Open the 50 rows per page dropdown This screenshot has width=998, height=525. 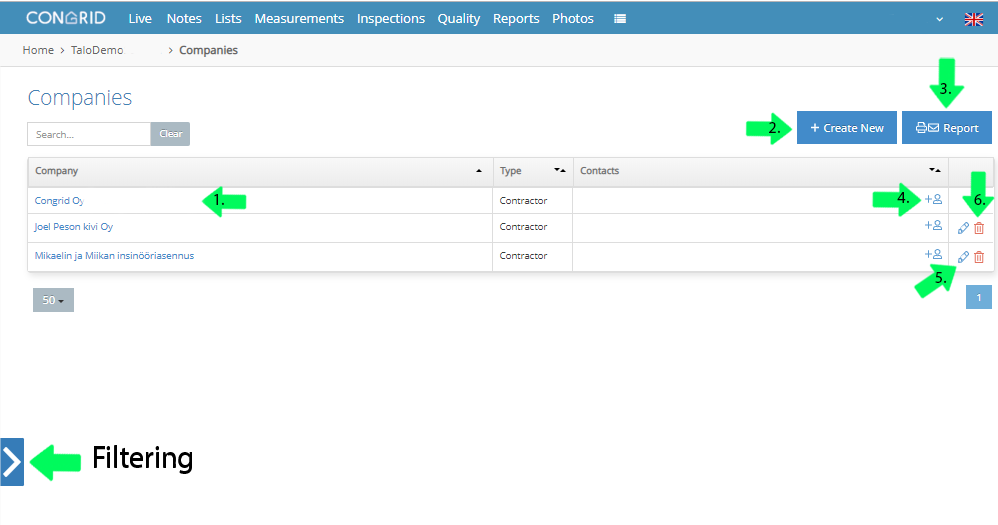pyautogui.click(x=53, y=300)
